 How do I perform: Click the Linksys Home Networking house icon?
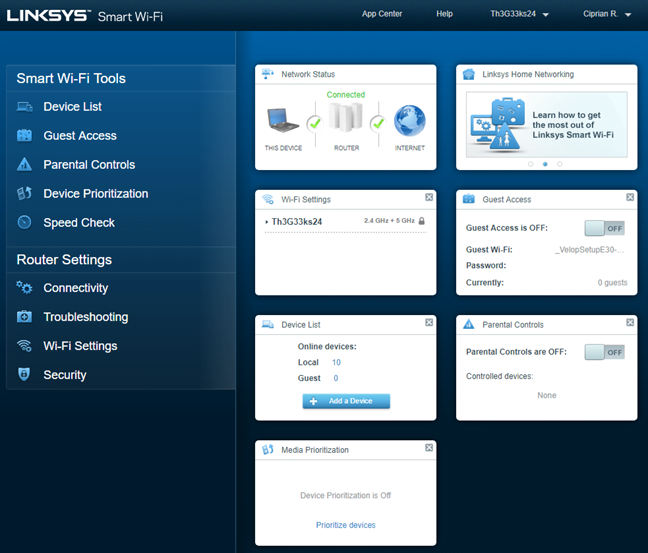point(469,74)
